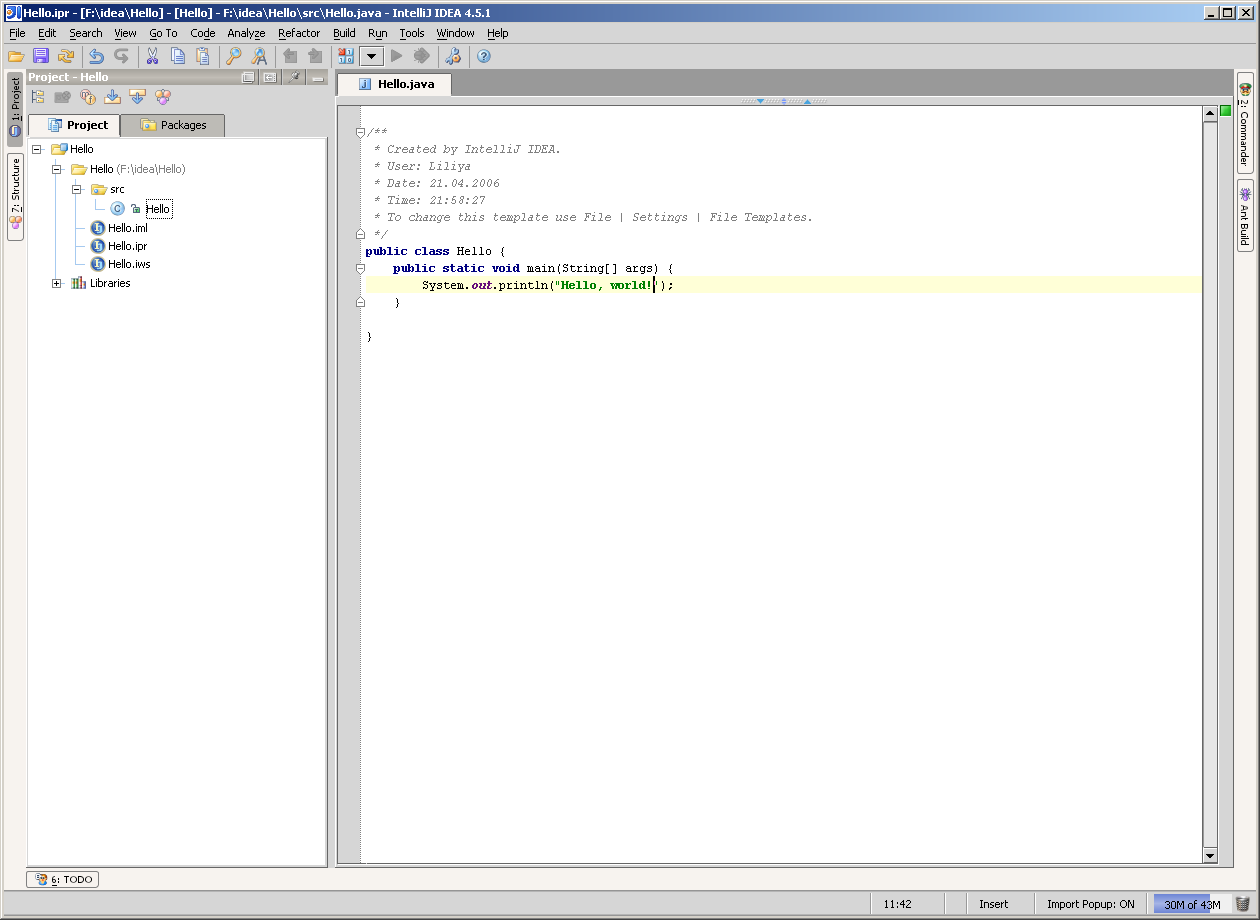Toggle Autoscroll from Source in the Project panel
Screen dimensions: 1260x920
pyautogui.click(x=138, y=97)
